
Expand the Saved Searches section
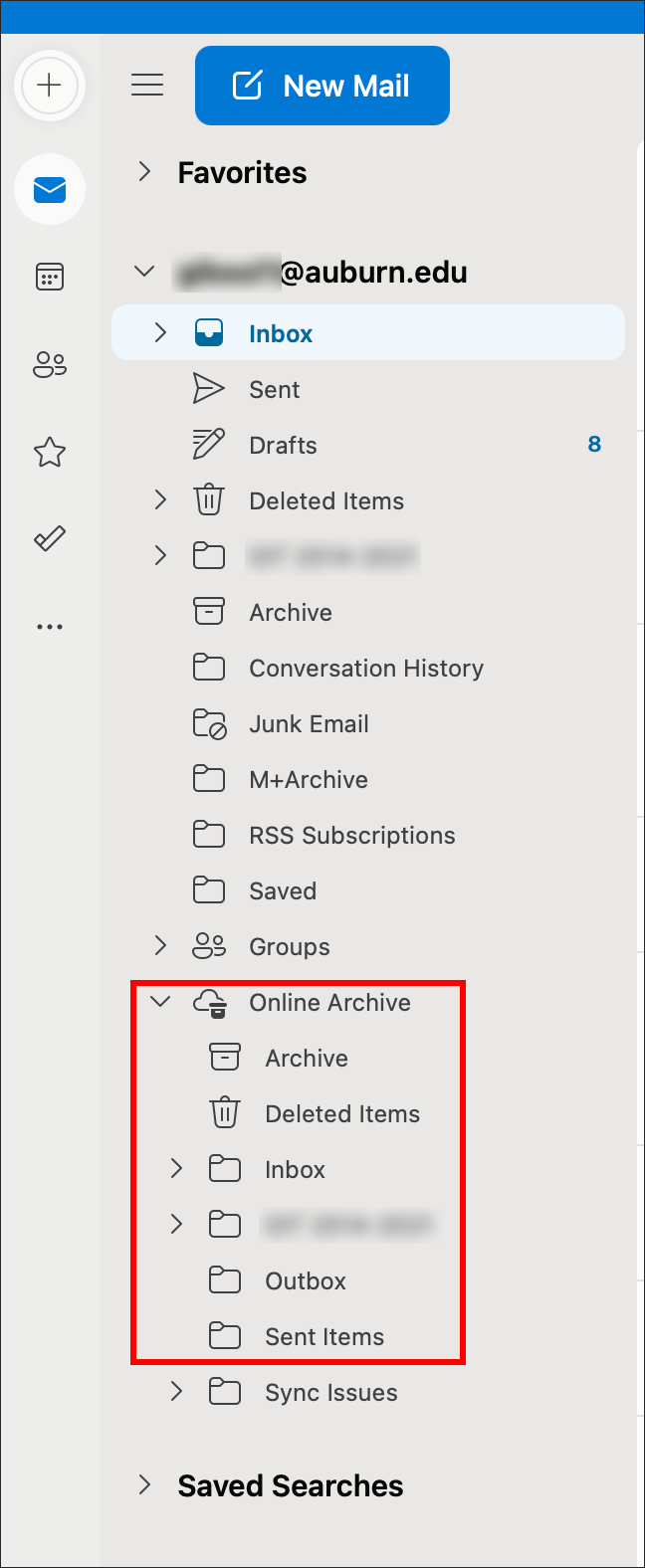(x=145, y=1485)
